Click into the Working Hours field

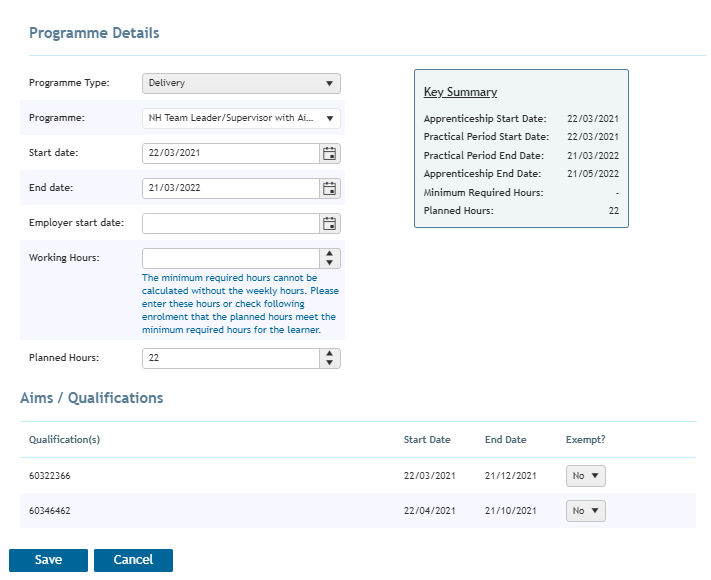tap(231, 258)
